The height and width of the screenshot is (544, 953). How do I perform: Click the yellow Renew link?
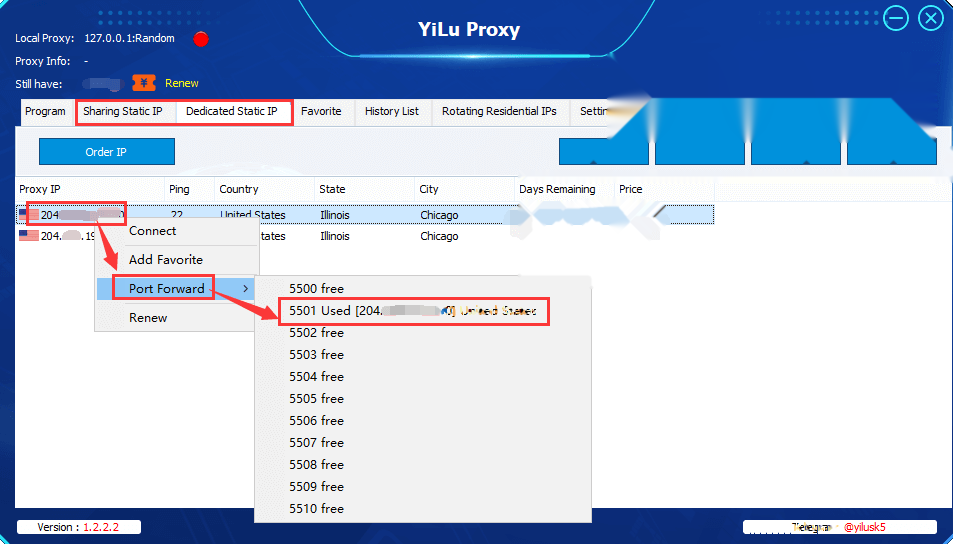click(x=182, y=83)
